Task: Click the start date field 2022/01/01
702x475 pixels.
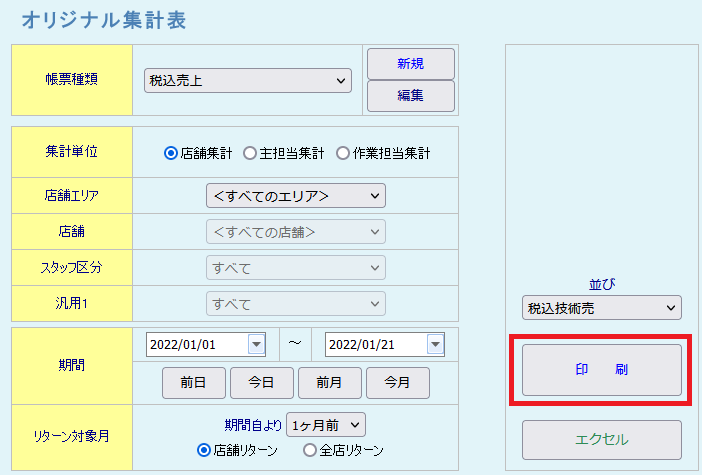Action: pyautogui.click(x=196, y=344)
